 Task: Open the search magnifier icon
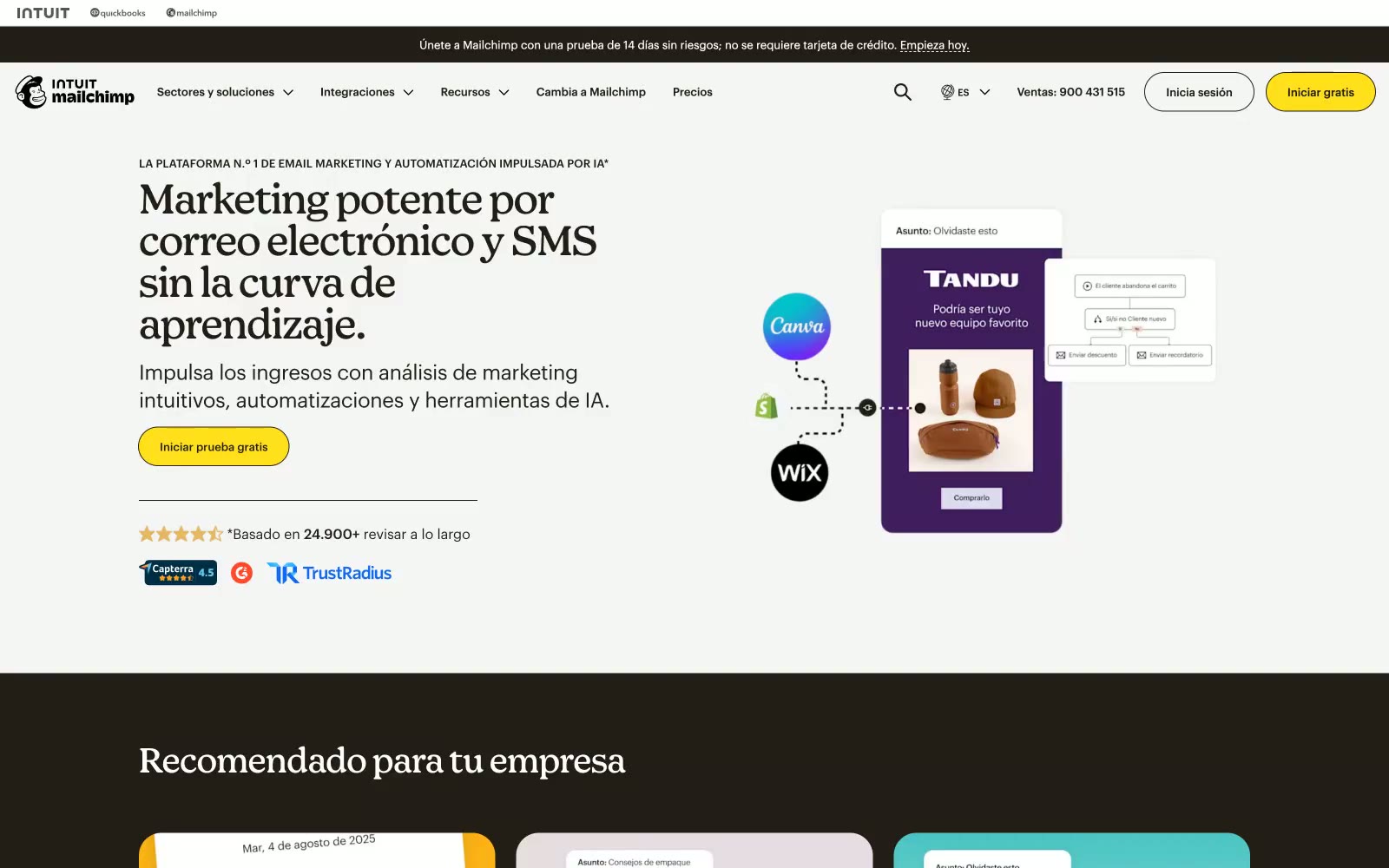tap(903, 92)
